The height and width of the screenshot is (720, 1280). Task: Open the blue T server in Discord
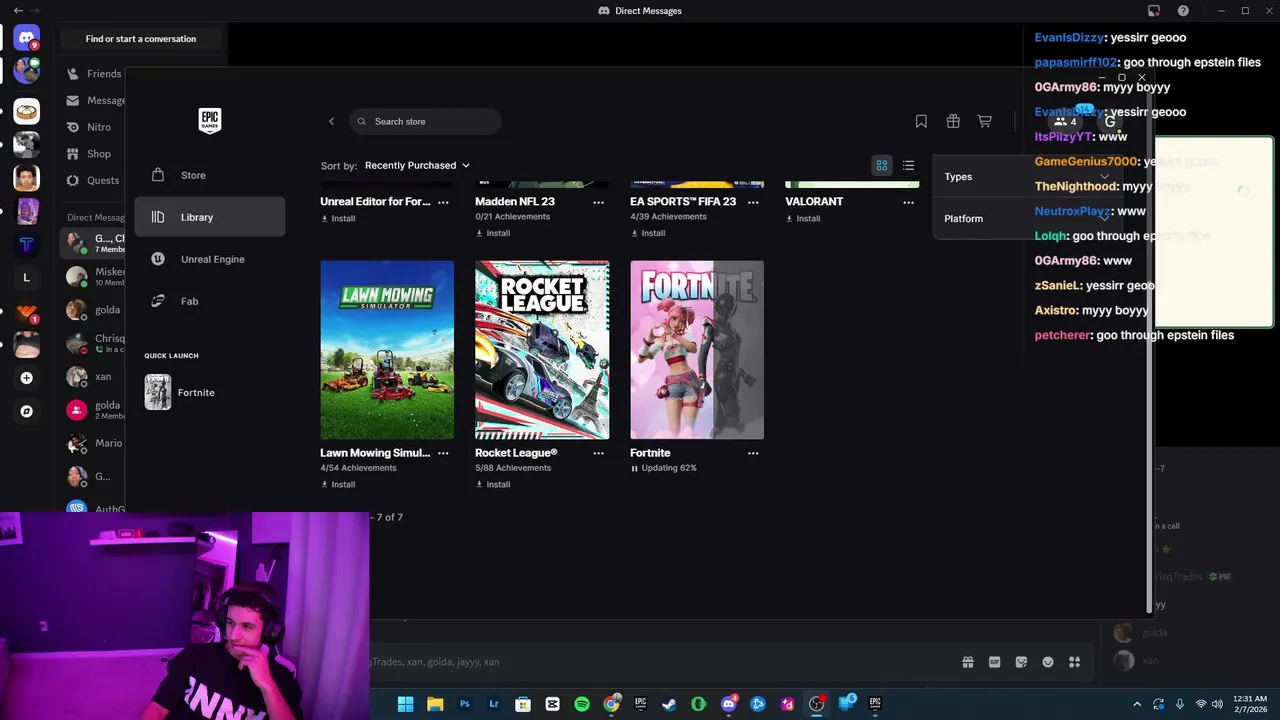[27, 244]
